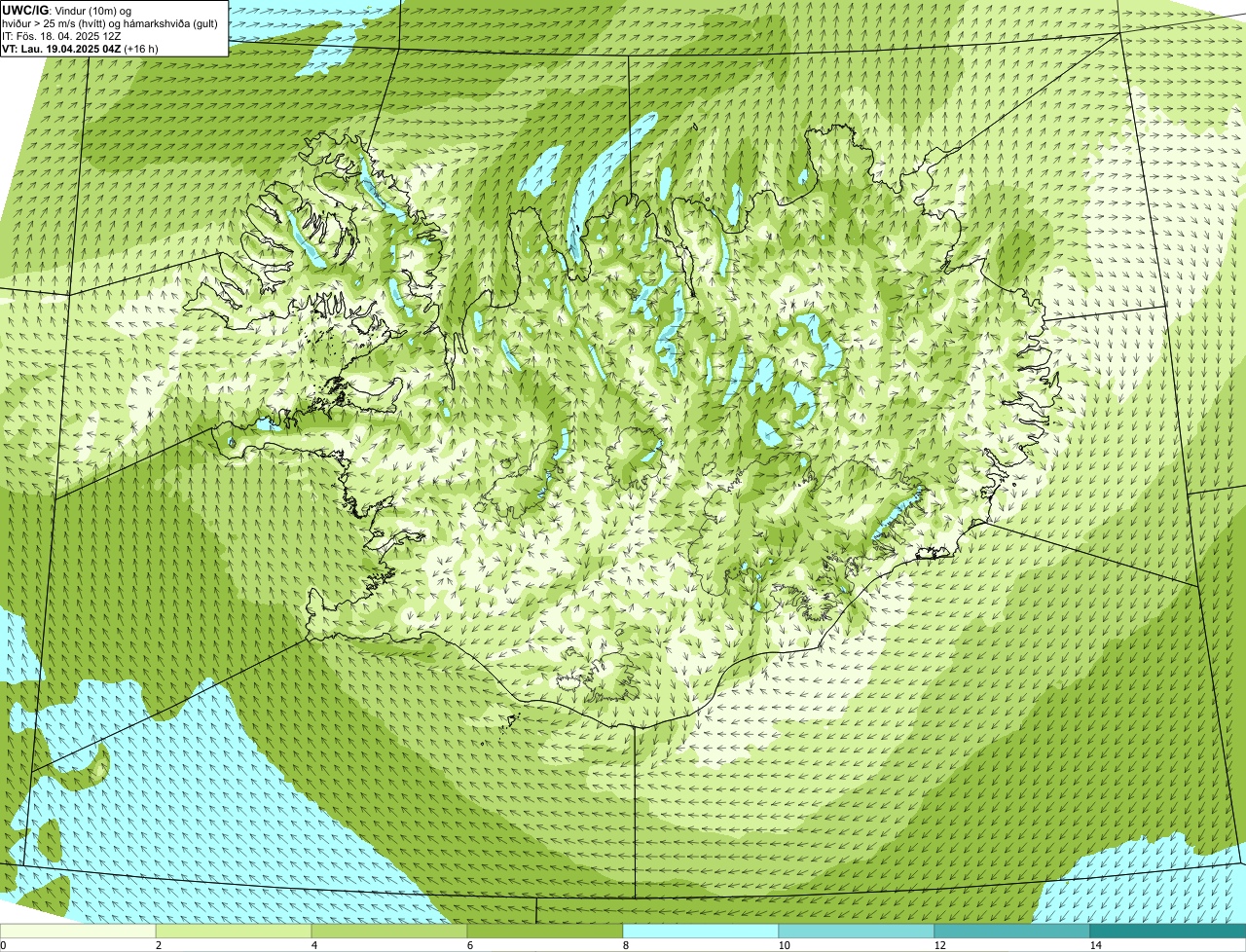Click the "IT: Fös. 18. 04. 2025 12Z" line
The image size is (1246, 952).
click(x=61, y=36)
